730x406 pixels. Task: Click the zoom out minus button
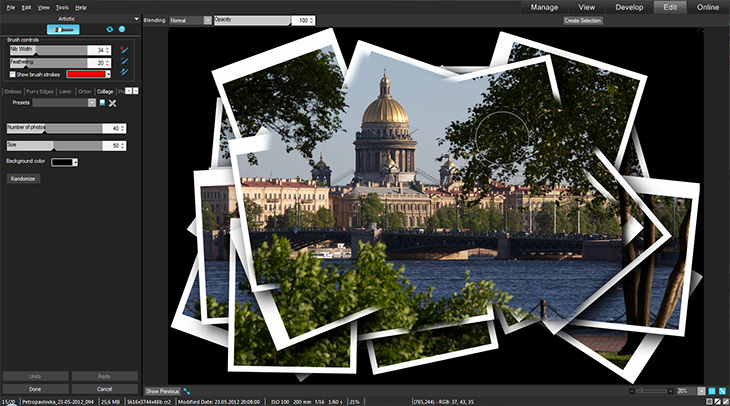632,391
